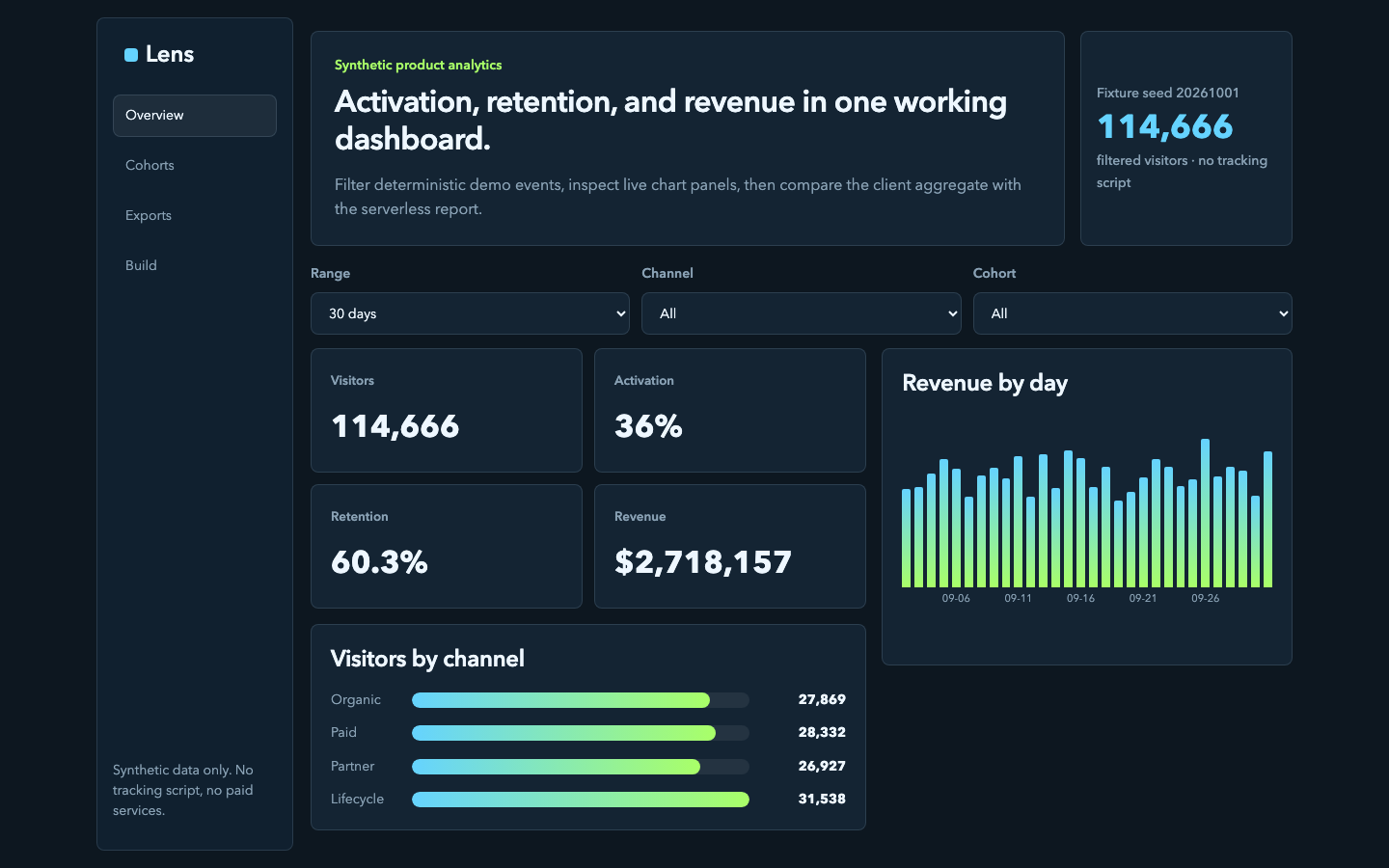Click the Synthetic product analytics label

coord(418,65)
